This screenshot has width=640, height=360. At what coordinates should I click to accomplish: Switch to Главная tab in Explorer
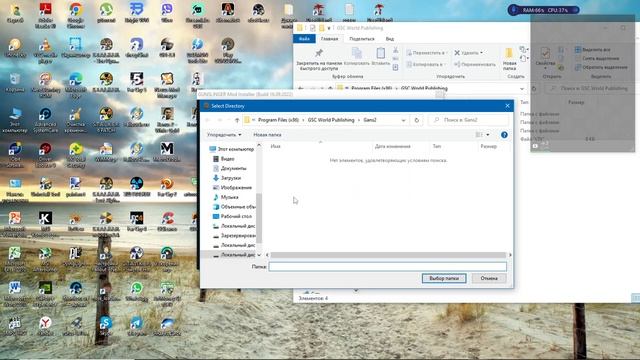point(329,39)
